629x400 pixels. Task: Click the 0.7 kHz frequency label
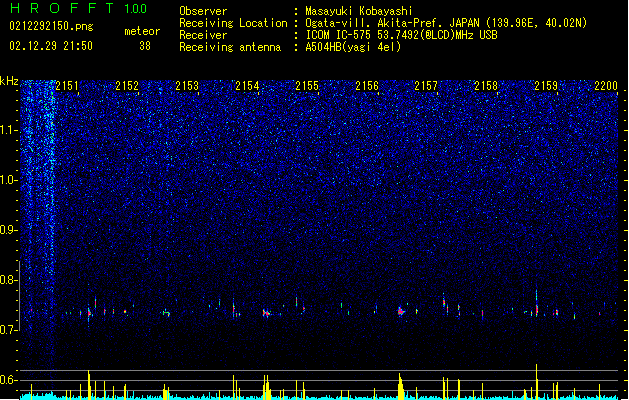tap(8, 330)
